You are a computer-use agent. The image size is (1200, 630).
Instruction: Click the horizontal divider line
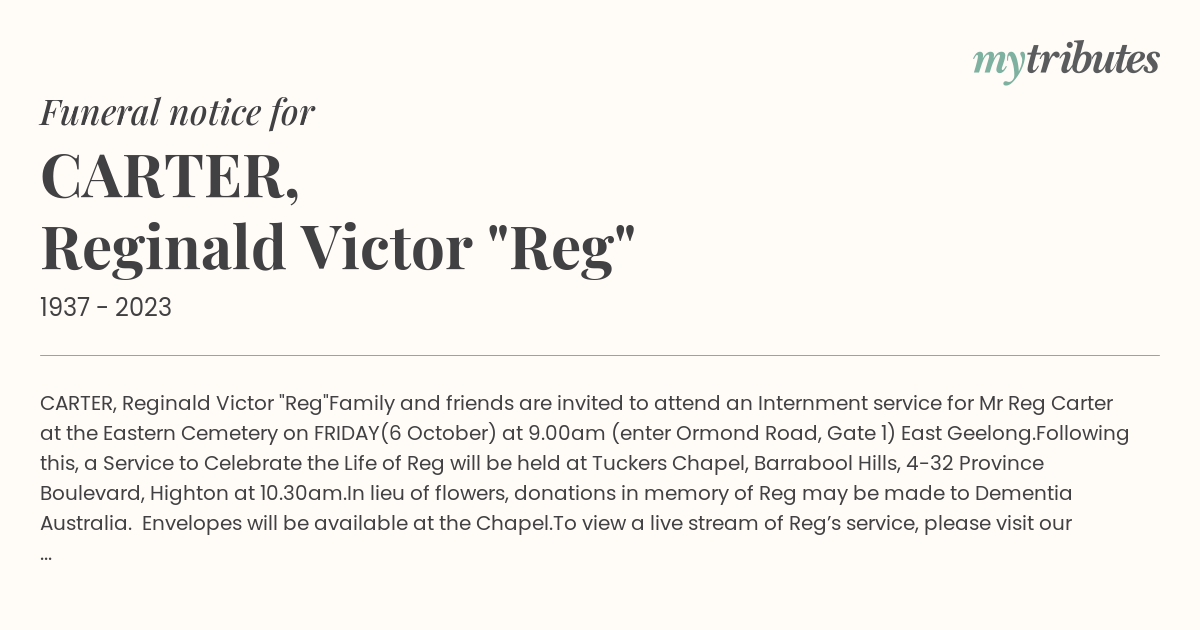(600, 355)
